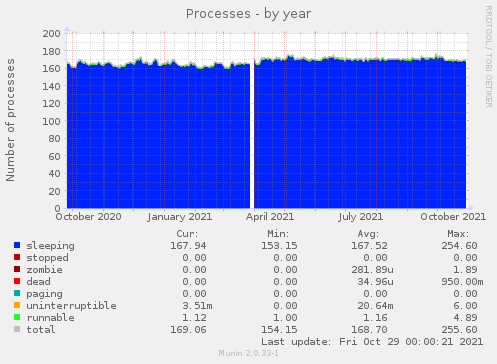
Task: Click the 'July 2021' x-axis label
Action: (x=360, y=217)
